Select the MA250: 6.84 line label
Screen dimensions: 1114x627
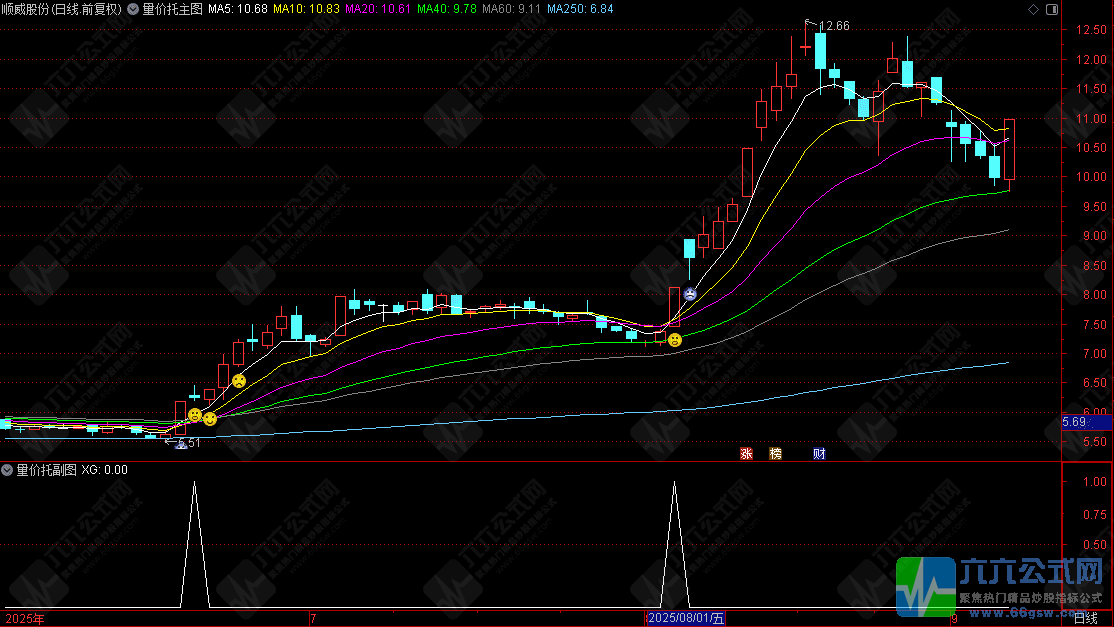pyautogui.click(x=580, y=9)
